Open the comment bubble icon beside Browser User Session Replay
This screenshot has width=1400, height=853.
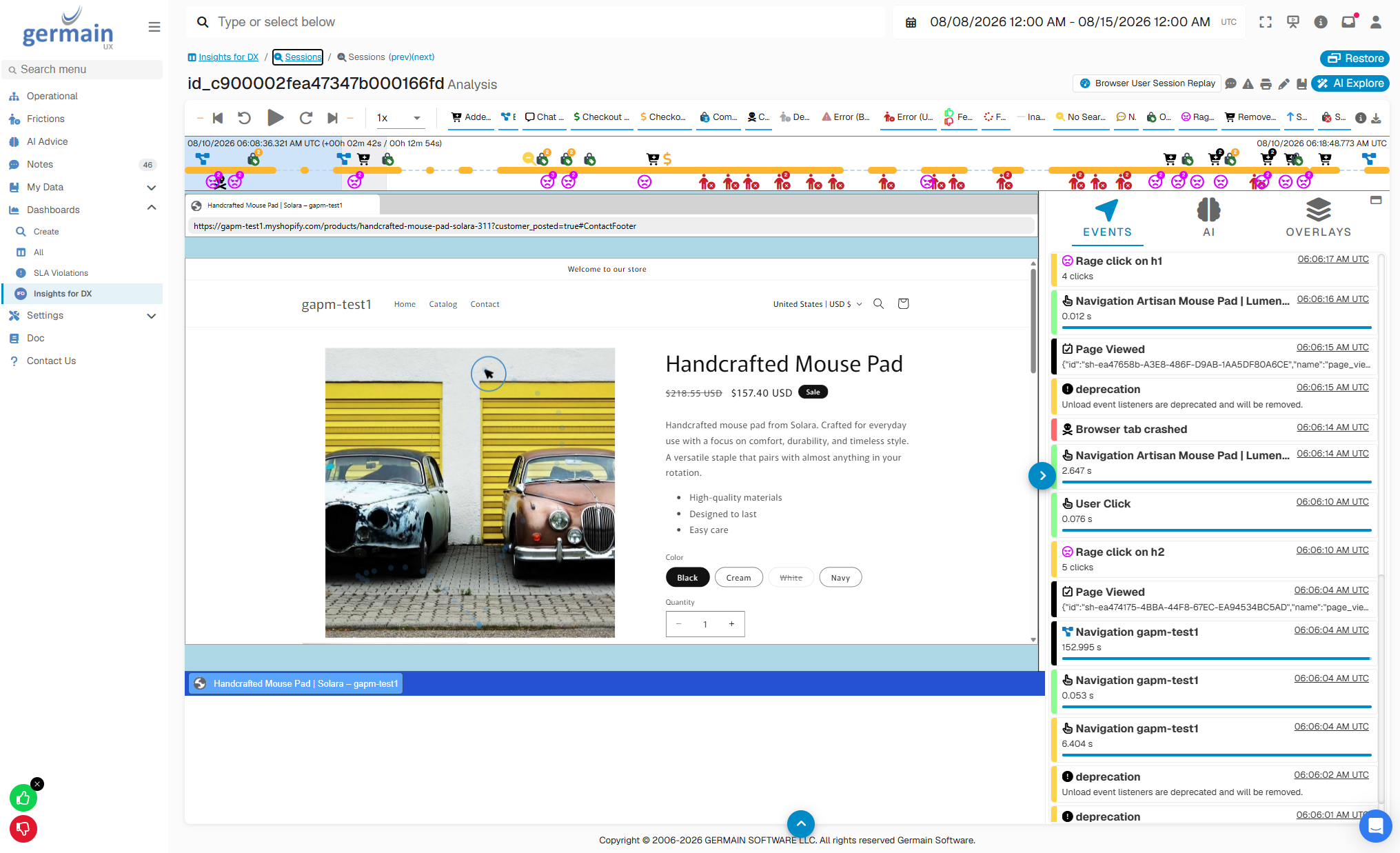tap(1231, 83)
